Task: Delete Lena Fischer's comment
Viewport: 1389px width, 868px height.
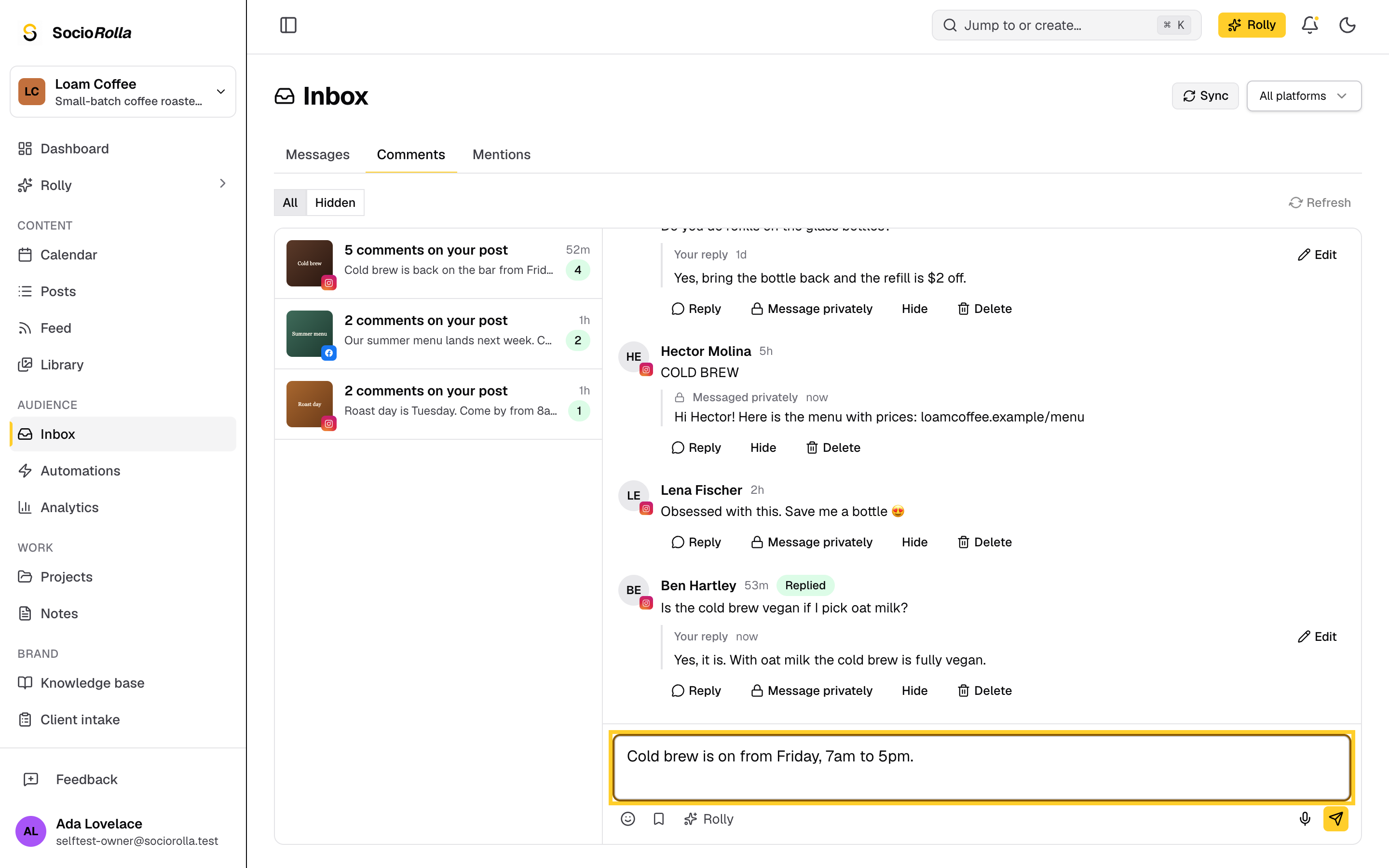Action: coord(984,542)
